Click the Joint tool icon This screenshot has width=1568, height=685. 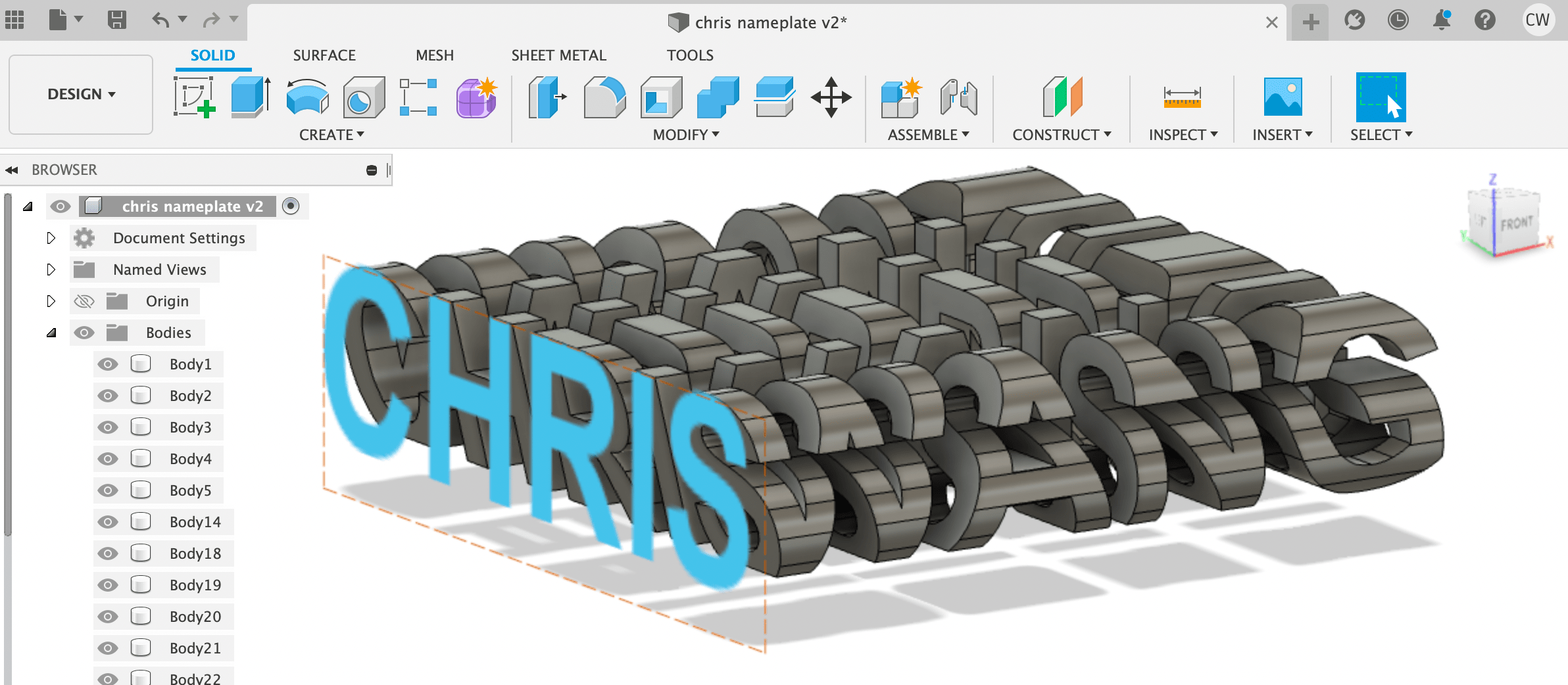958,97
